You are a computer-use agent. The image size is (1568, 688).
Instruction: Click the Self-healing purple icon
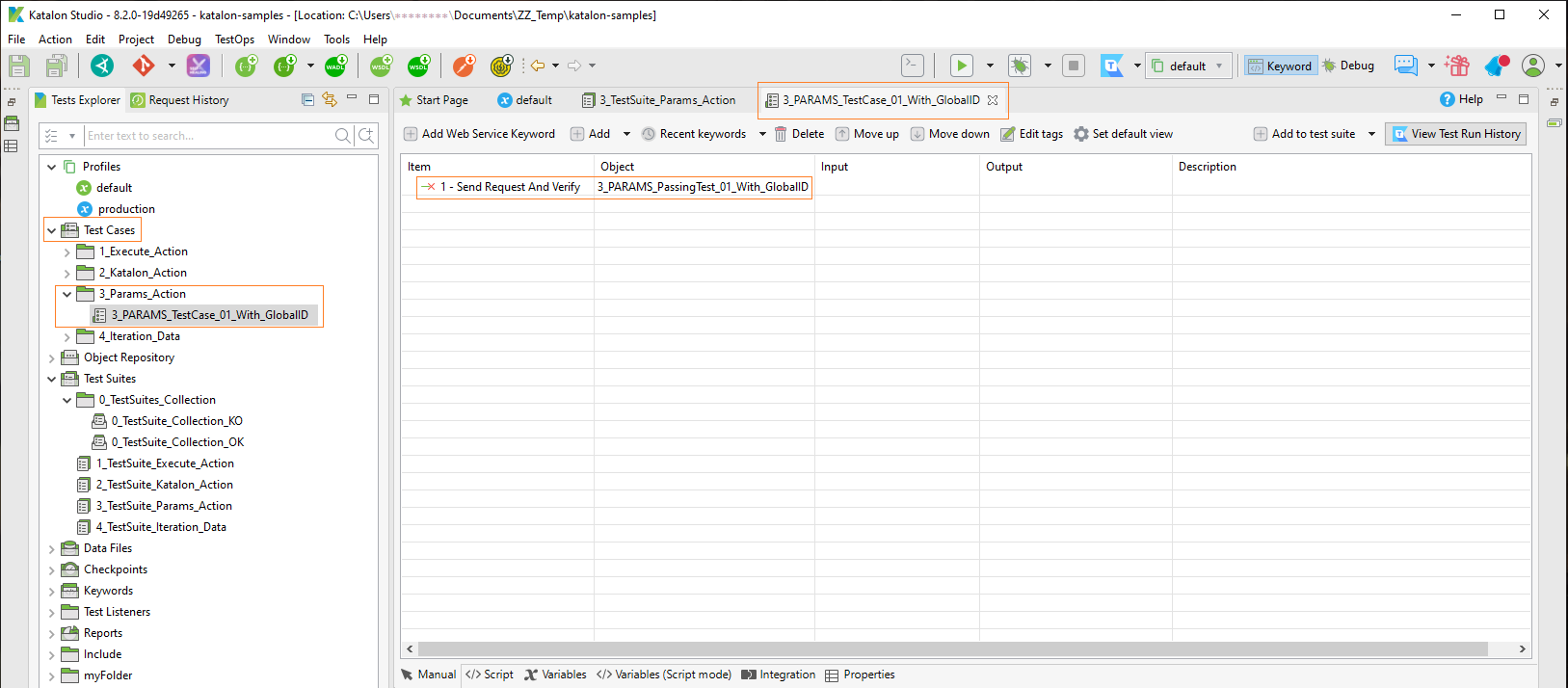click(x=198, y=66)
